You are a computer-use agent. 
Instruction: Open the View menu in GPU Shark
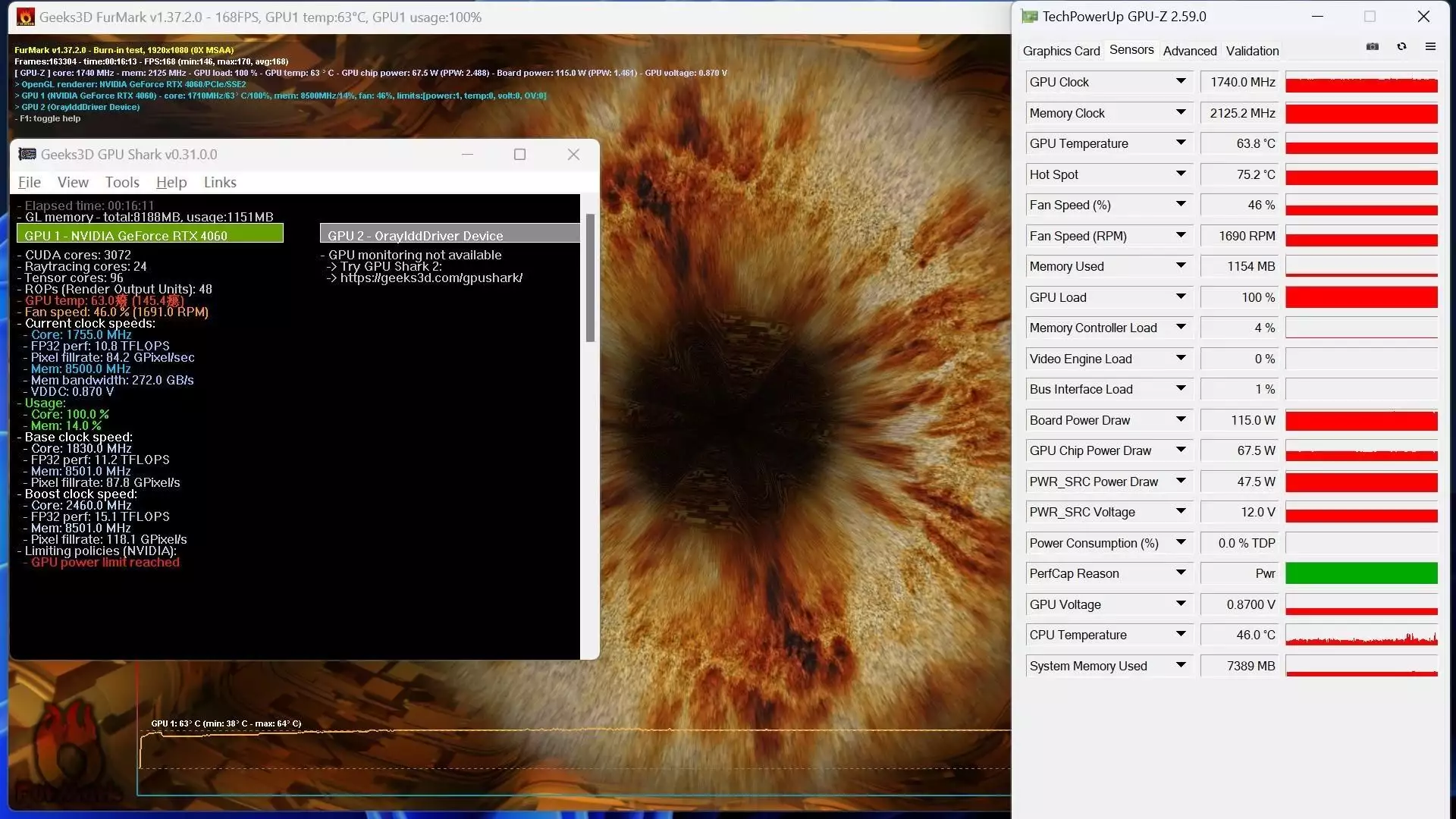73,182
